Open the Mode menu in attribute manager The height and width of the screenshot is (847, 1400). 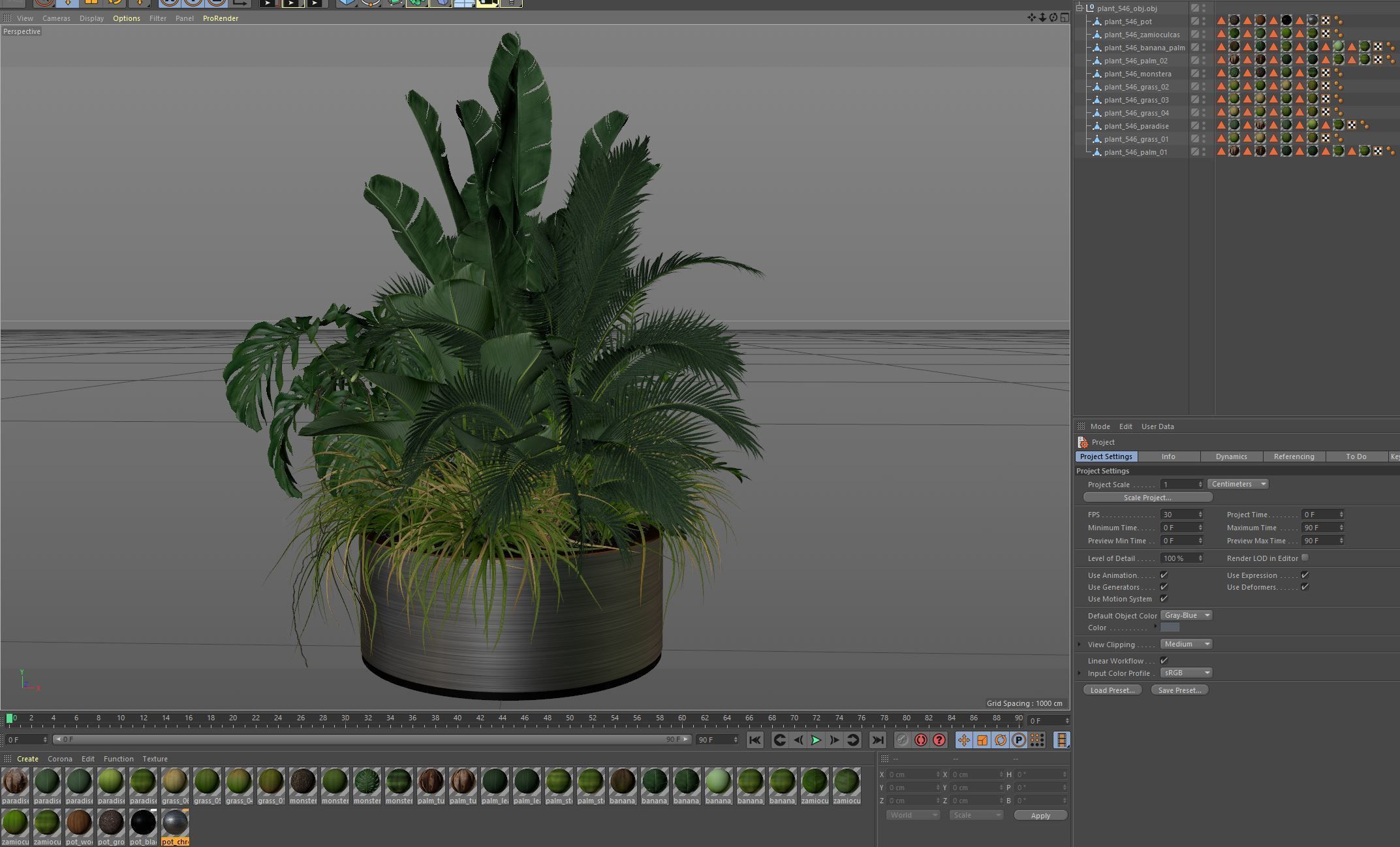(x=1100, y=426)
